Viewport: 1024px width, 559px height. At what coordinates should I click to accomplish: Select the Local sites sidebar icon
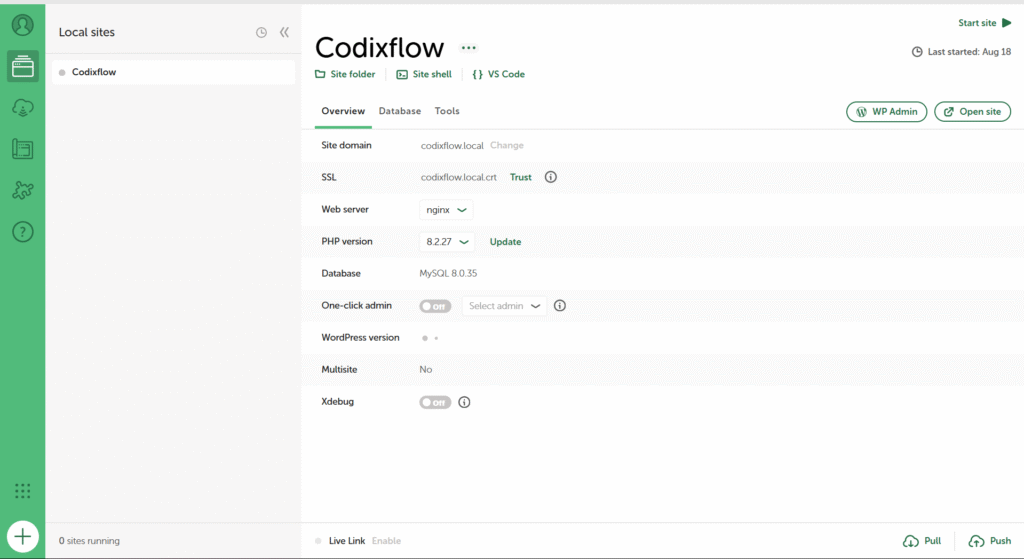[23, 66]
